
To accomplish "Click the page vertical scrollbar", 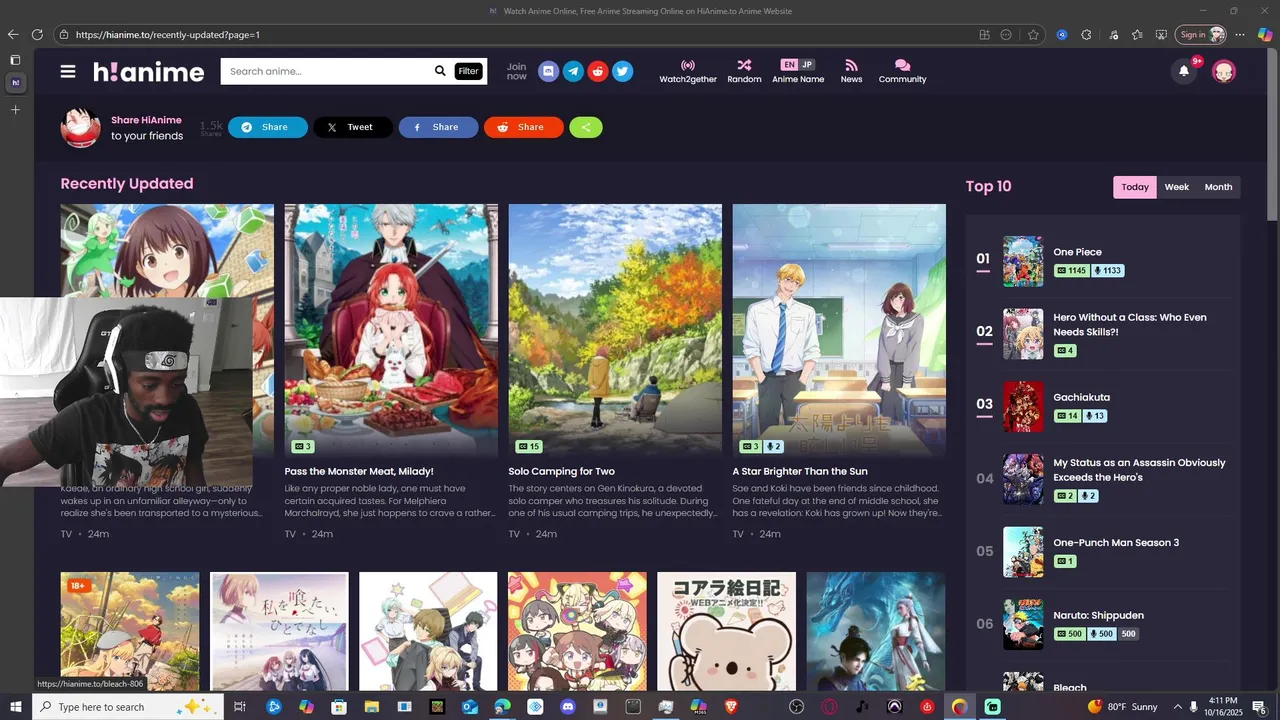I will [x=1272, y=135].
